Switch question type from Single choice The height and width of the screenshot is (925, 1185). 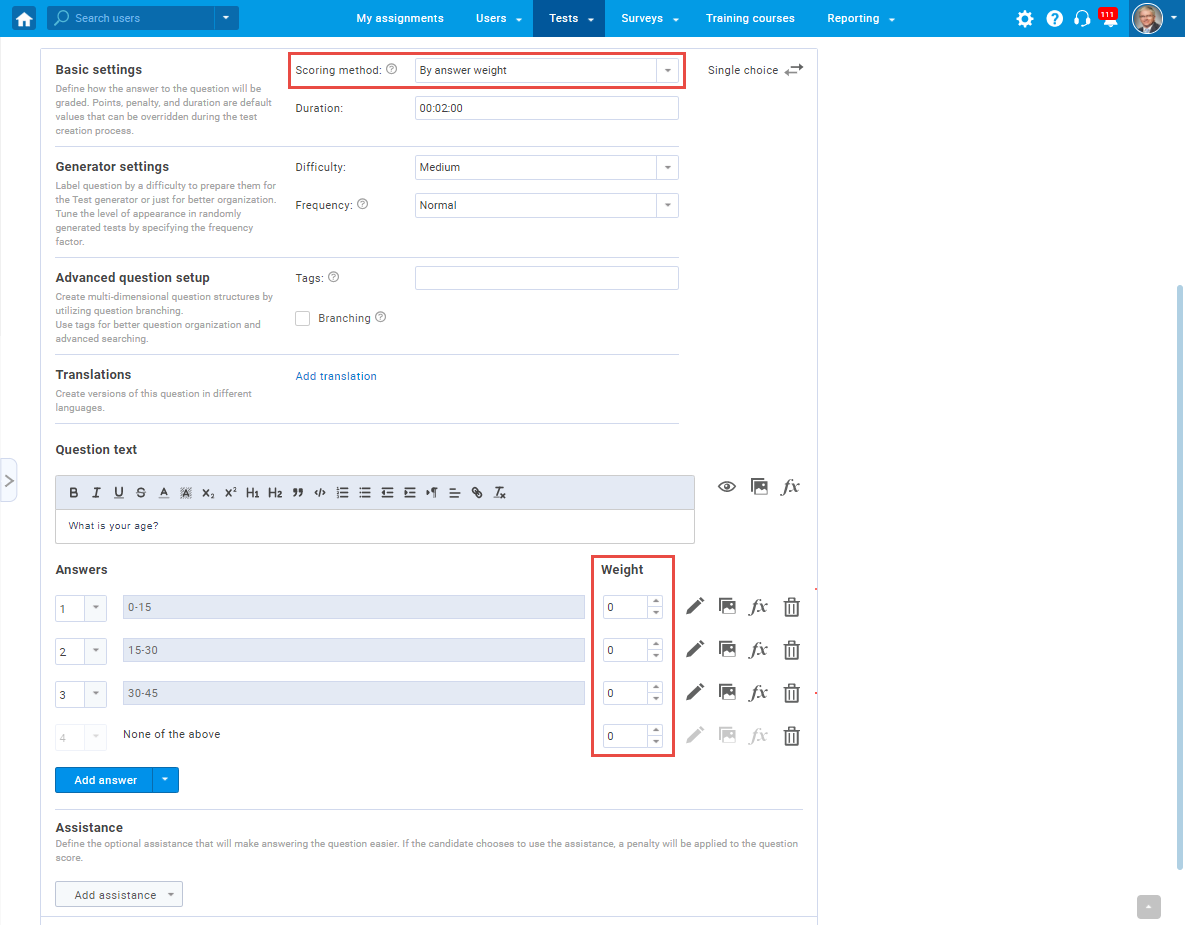click(794, 70)
